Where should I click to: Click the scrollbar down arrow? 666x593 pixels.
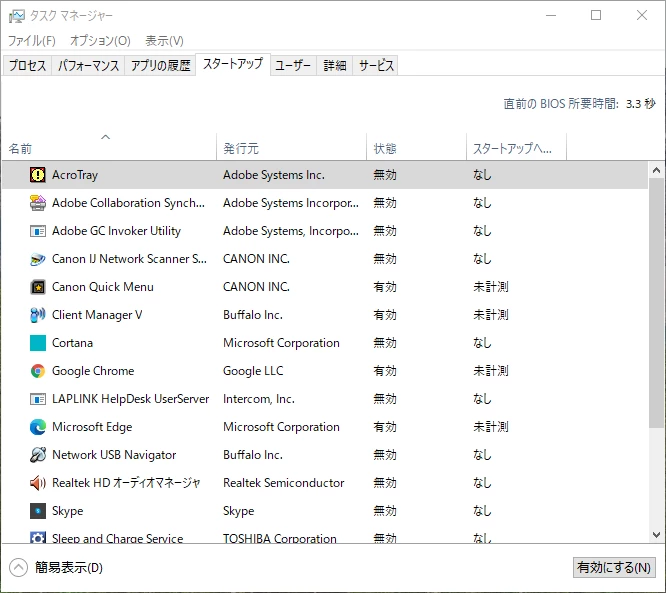tap(656, 535)
